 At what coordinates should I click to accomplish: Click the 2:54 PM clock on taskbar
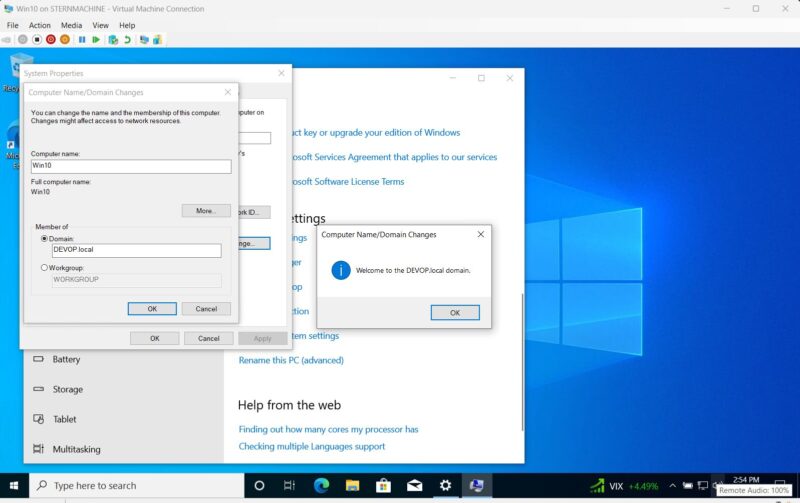[746, 480]
